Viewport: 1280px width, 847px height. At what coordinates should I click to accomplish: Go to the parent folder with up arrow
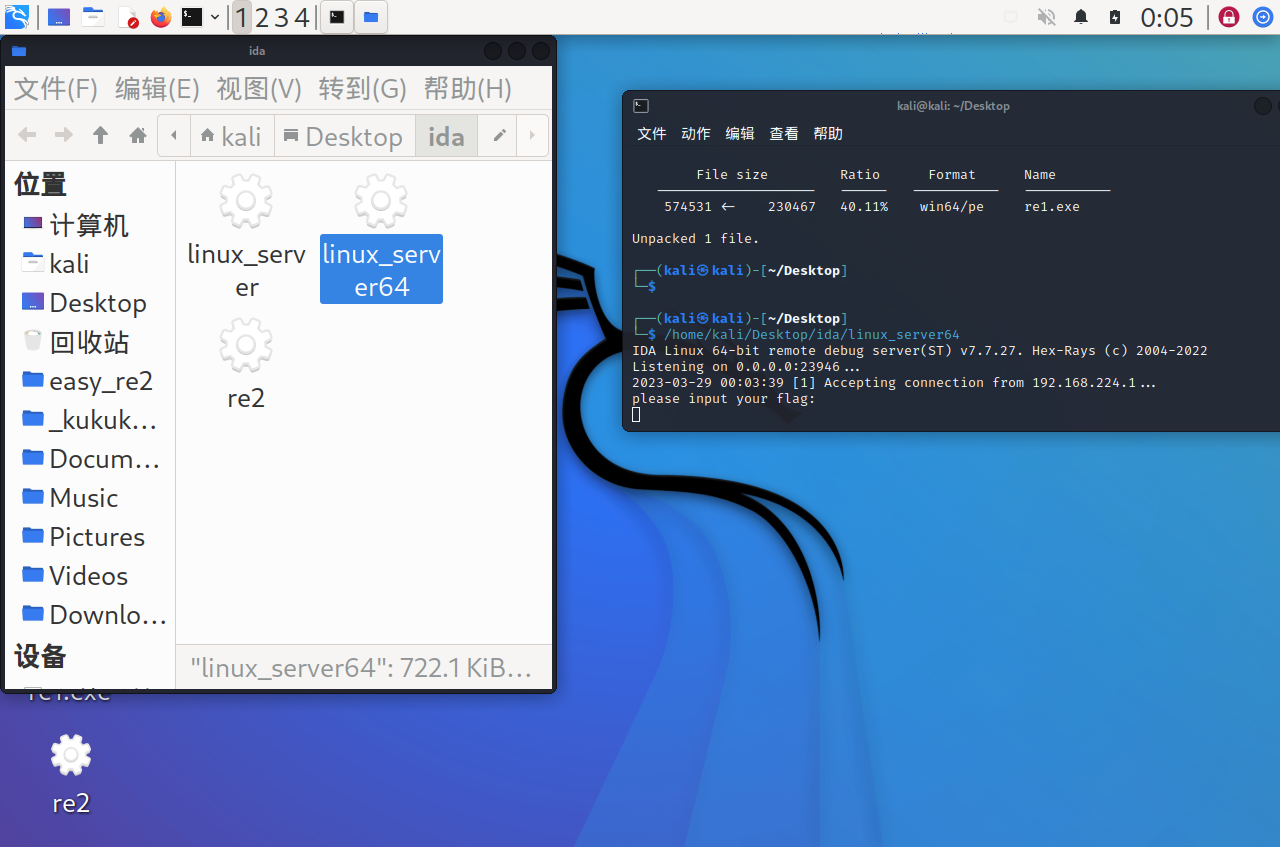pyautogui.click(x=100, y=135)
